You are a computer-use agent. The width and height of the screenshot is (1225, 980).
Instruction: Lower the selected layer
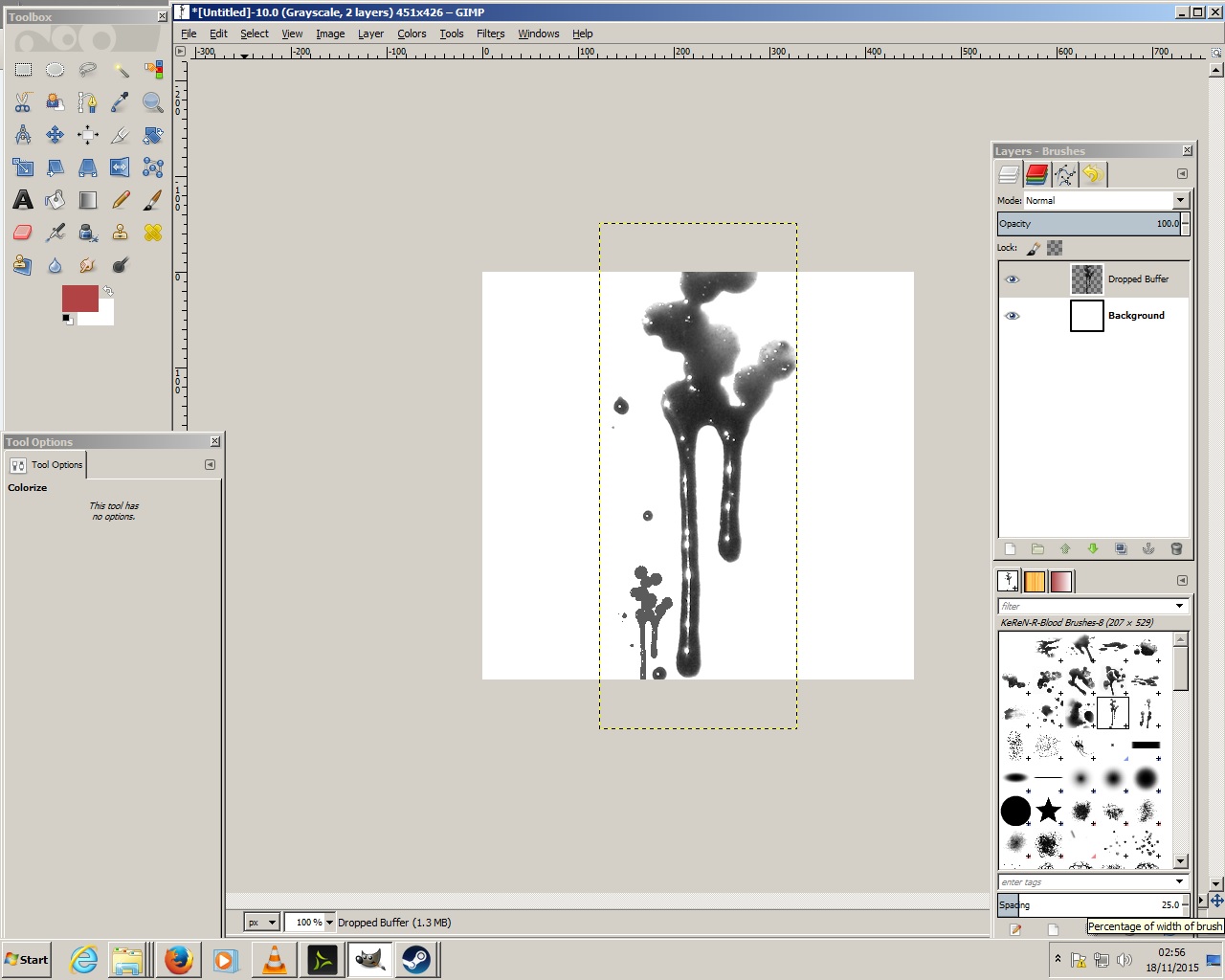pyautogui.click(x=1093, y=549)
